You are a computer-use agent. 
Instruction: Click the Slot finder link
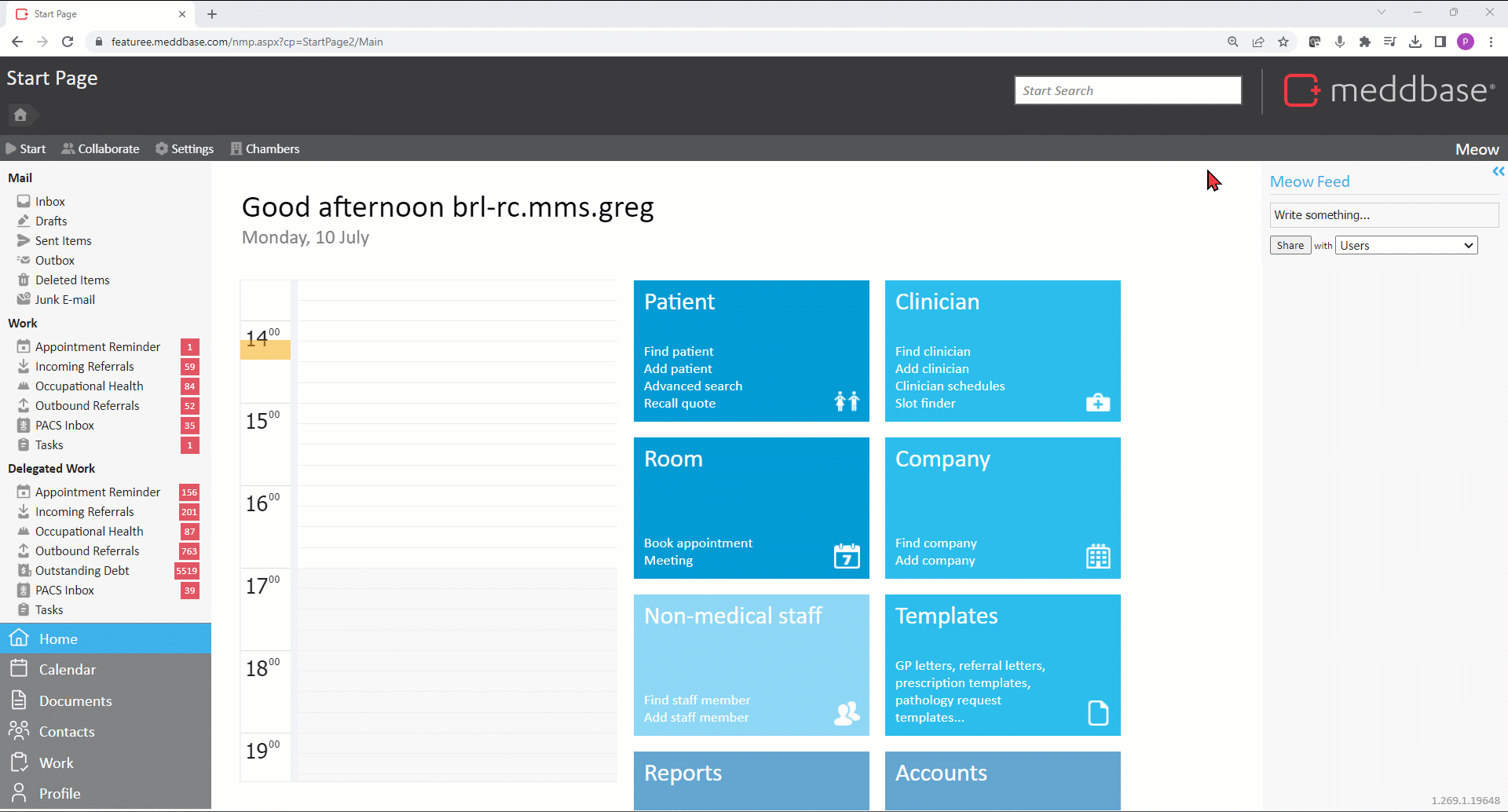click(x=925, y=403)
